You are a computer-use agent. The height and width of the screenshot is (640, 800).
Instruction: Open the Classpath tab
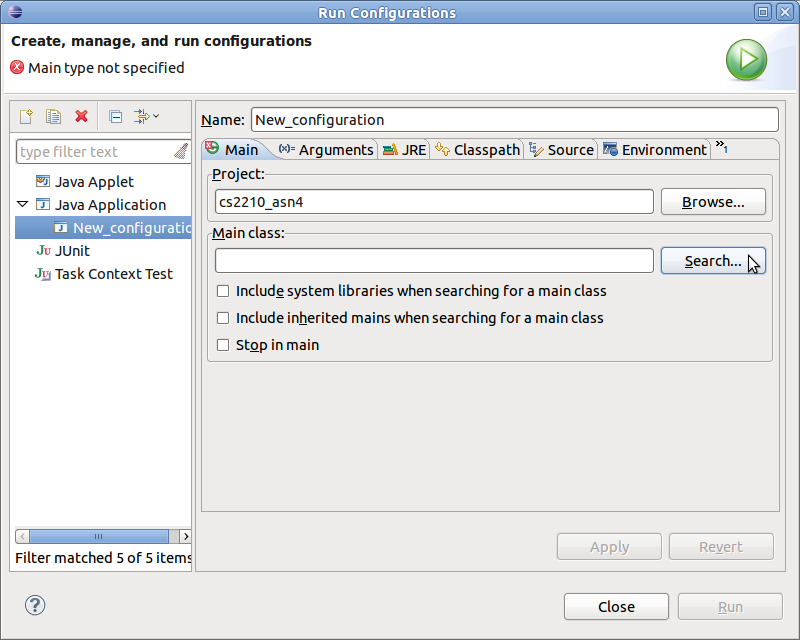478,150
